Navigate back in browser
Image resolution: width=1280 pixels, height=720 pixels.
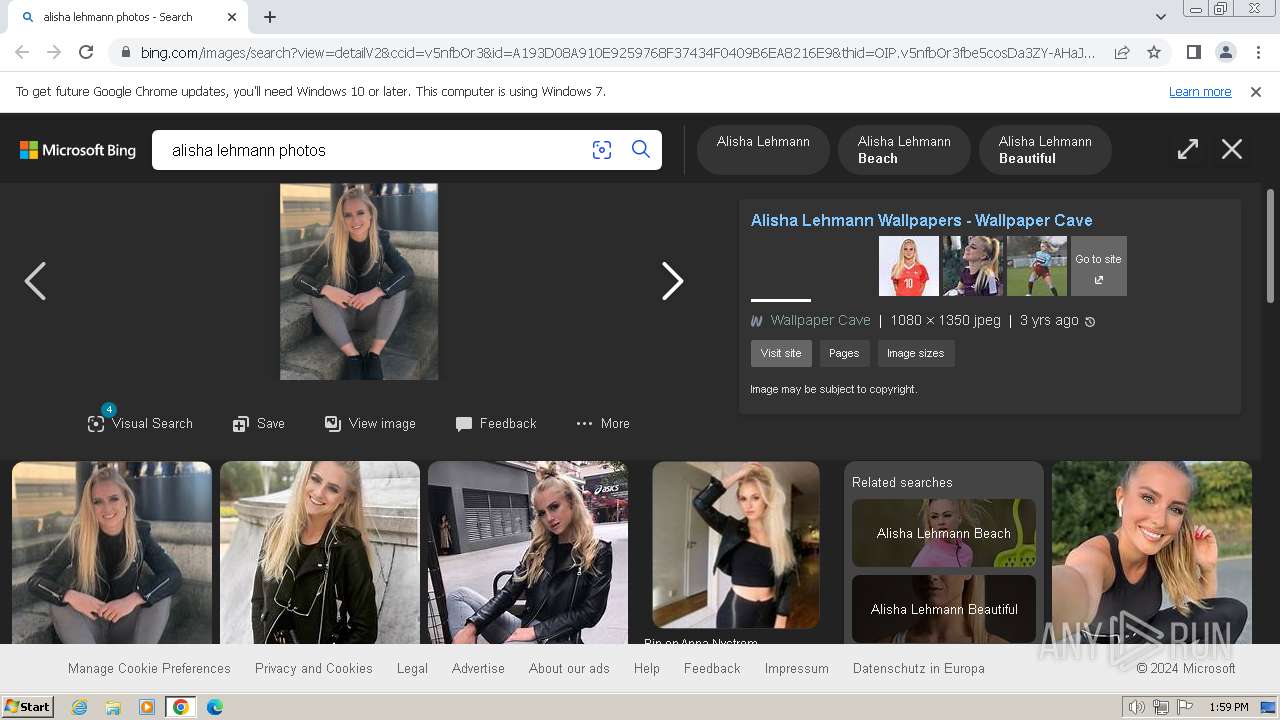point(22,52)
